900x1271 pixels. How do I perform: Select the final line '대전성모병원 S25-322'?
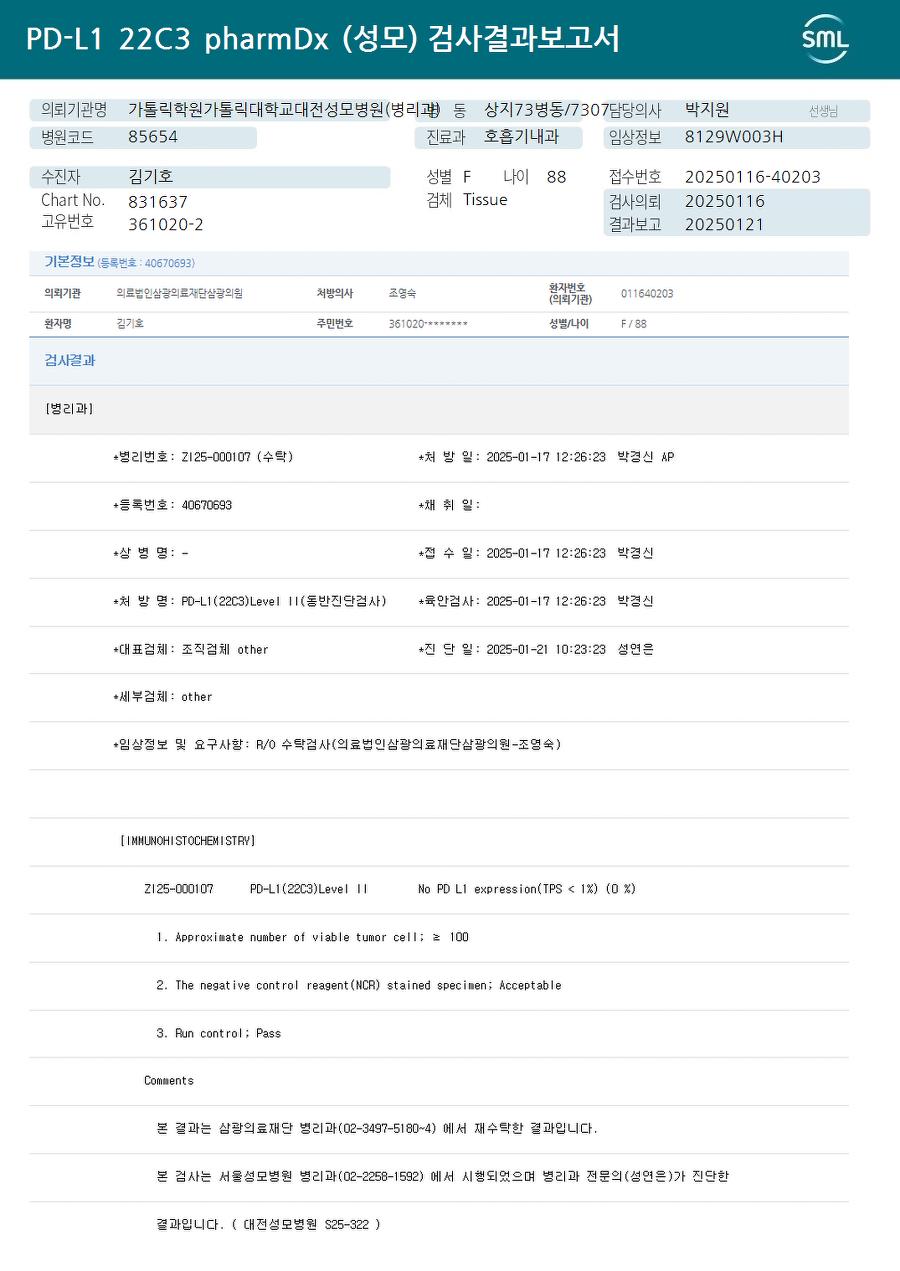(x=268, y=1224)
